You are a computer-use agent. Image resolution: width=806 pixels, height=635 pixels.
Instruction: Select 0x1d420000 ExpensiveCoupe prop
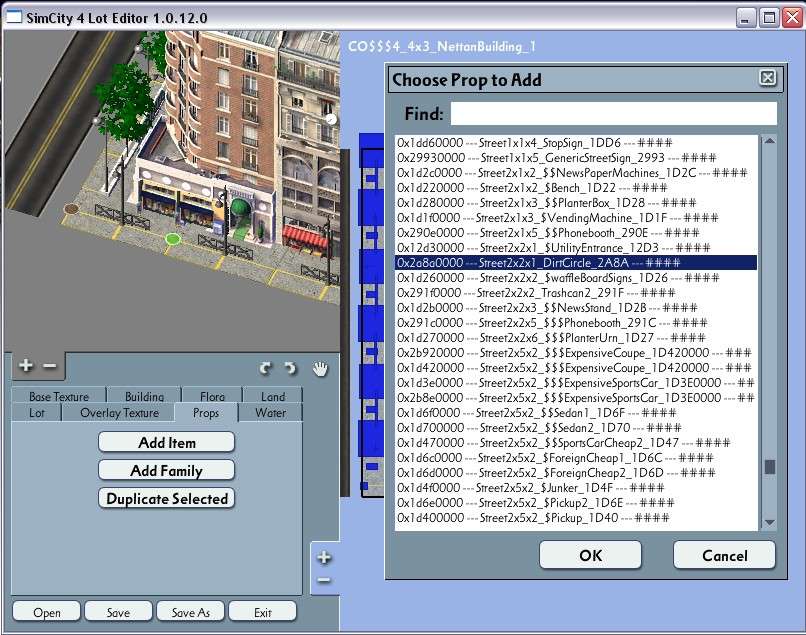tap(576, 368)
